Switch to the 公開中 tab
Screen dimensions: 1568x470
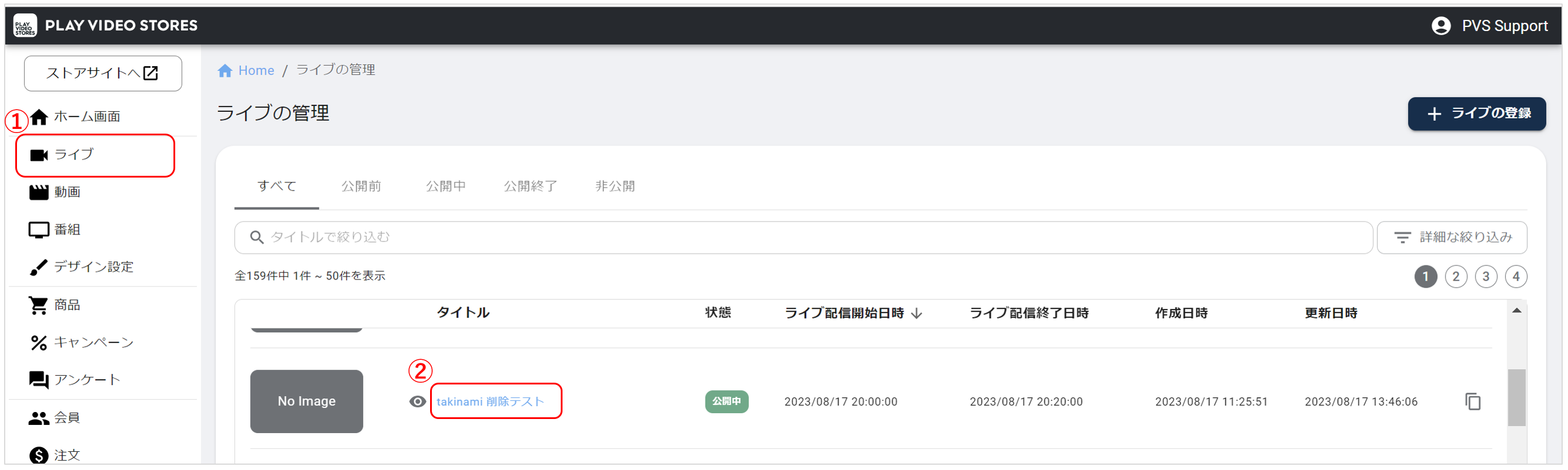[x=445, y=186]
